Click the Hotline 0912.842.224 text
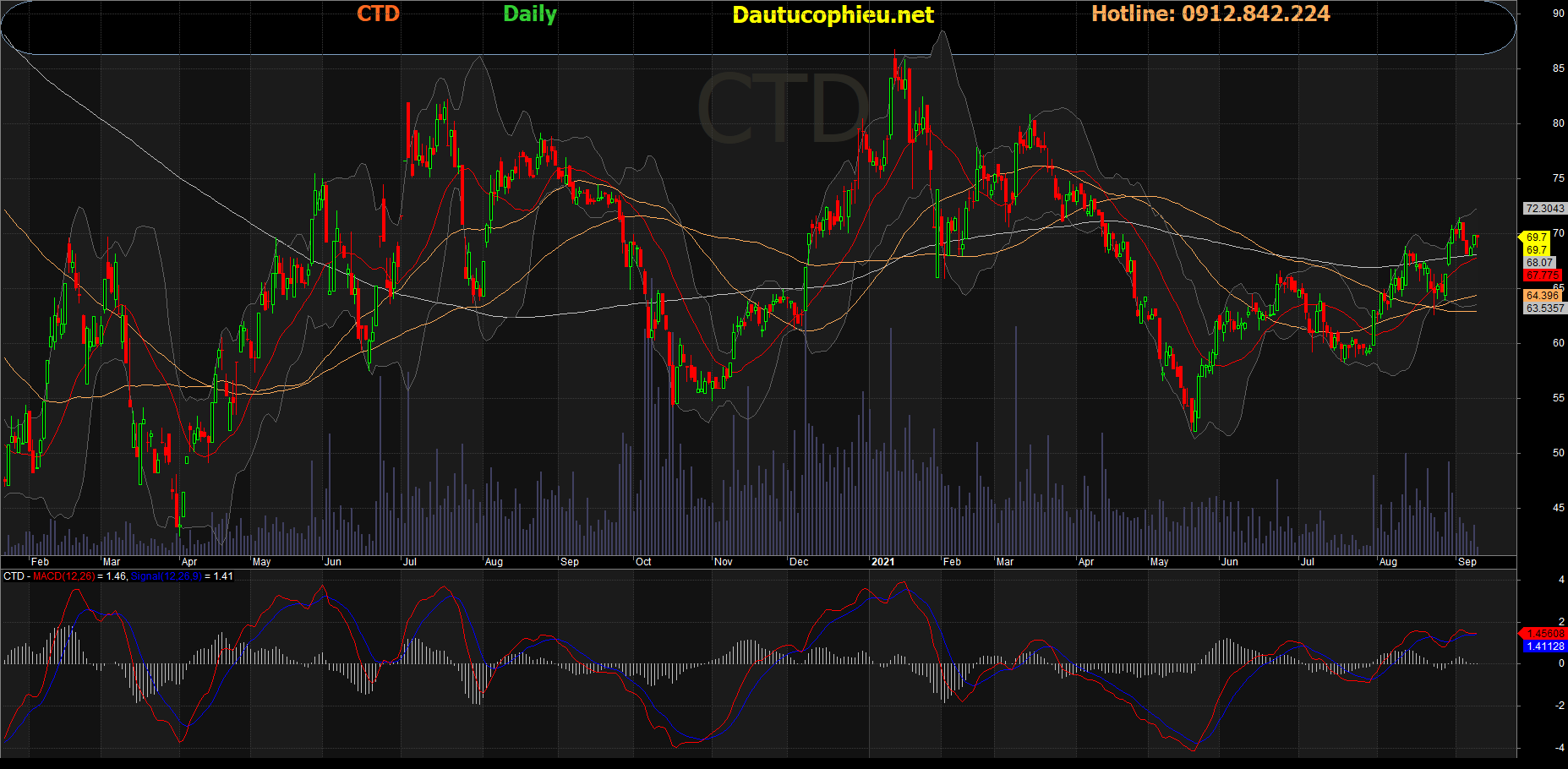The image size is (1568, 769). coord(1210,14)
